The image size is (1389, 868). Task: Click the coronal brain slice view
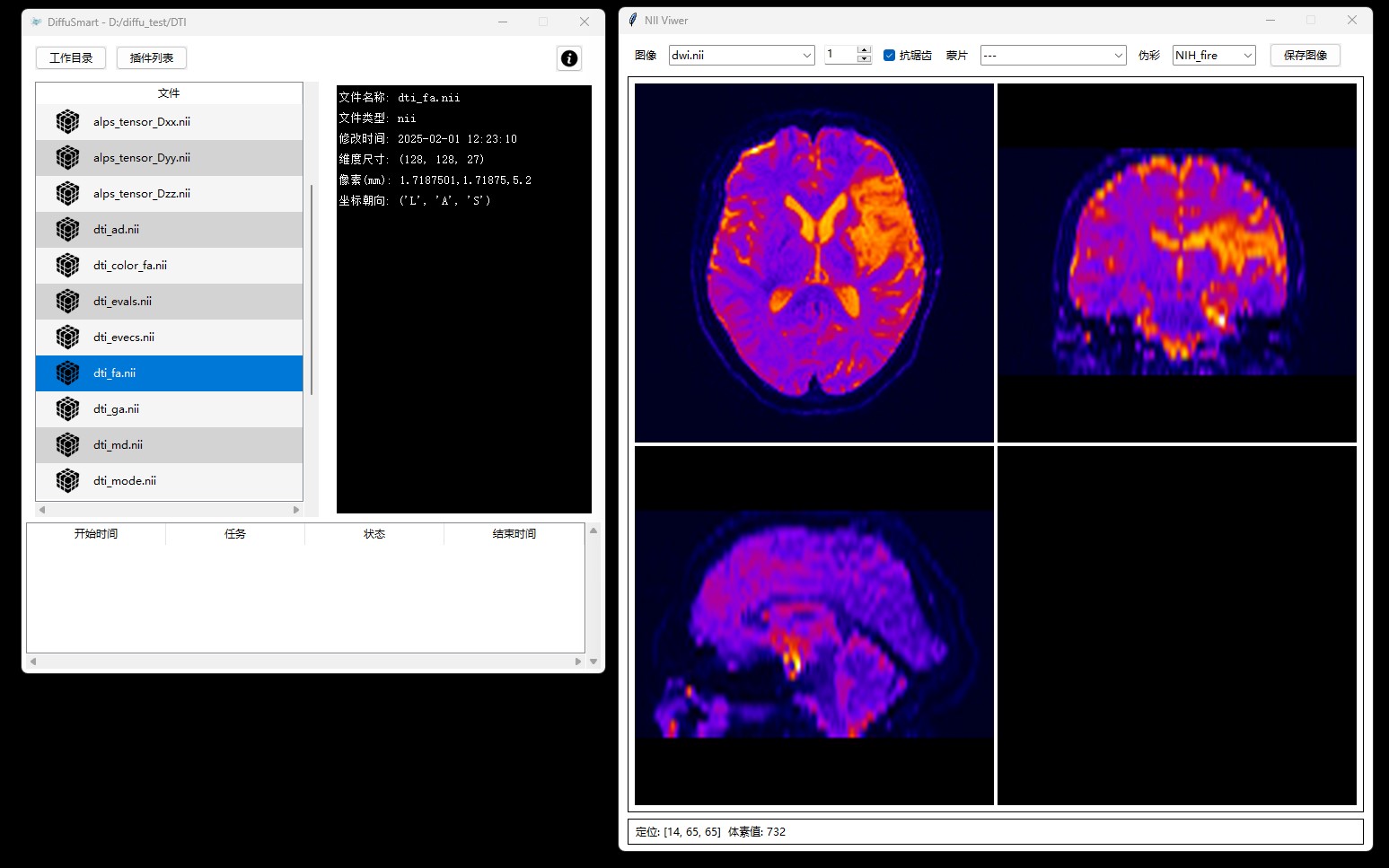1177,263
